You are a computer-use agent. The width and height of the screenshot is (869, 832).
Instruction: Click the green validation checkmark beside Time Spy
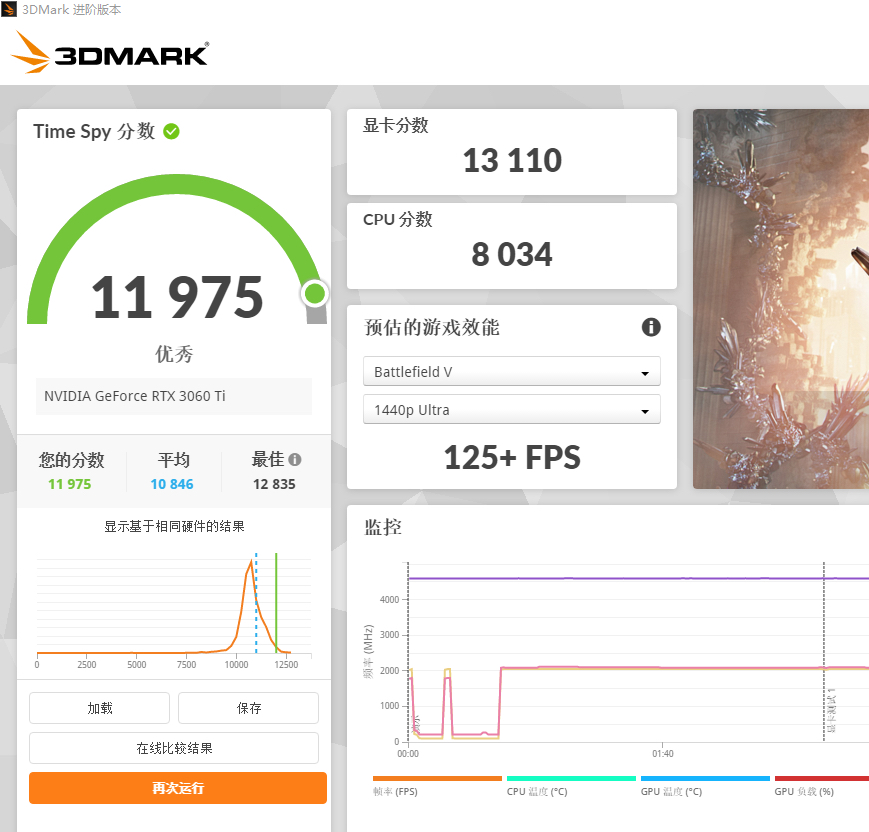[x=171, y=131]
